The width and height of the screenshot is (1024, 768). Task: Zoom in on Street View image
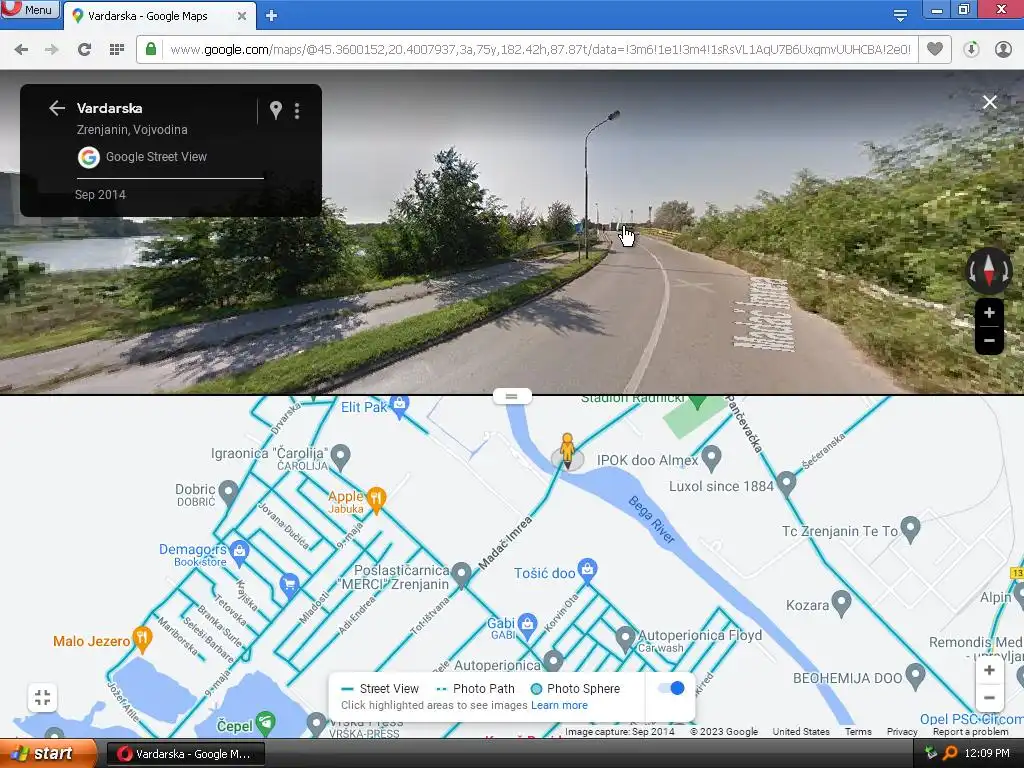coord(989,313)
